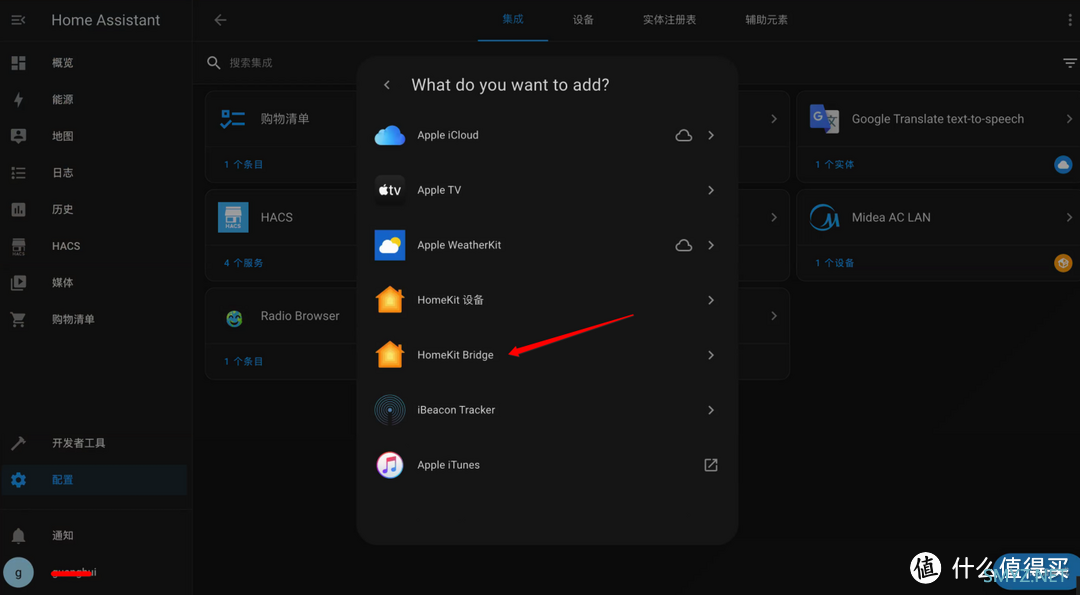1080x595 pixels.
Task: Click the Apple iTunes music note icon
Action: (x=390, y=465)
